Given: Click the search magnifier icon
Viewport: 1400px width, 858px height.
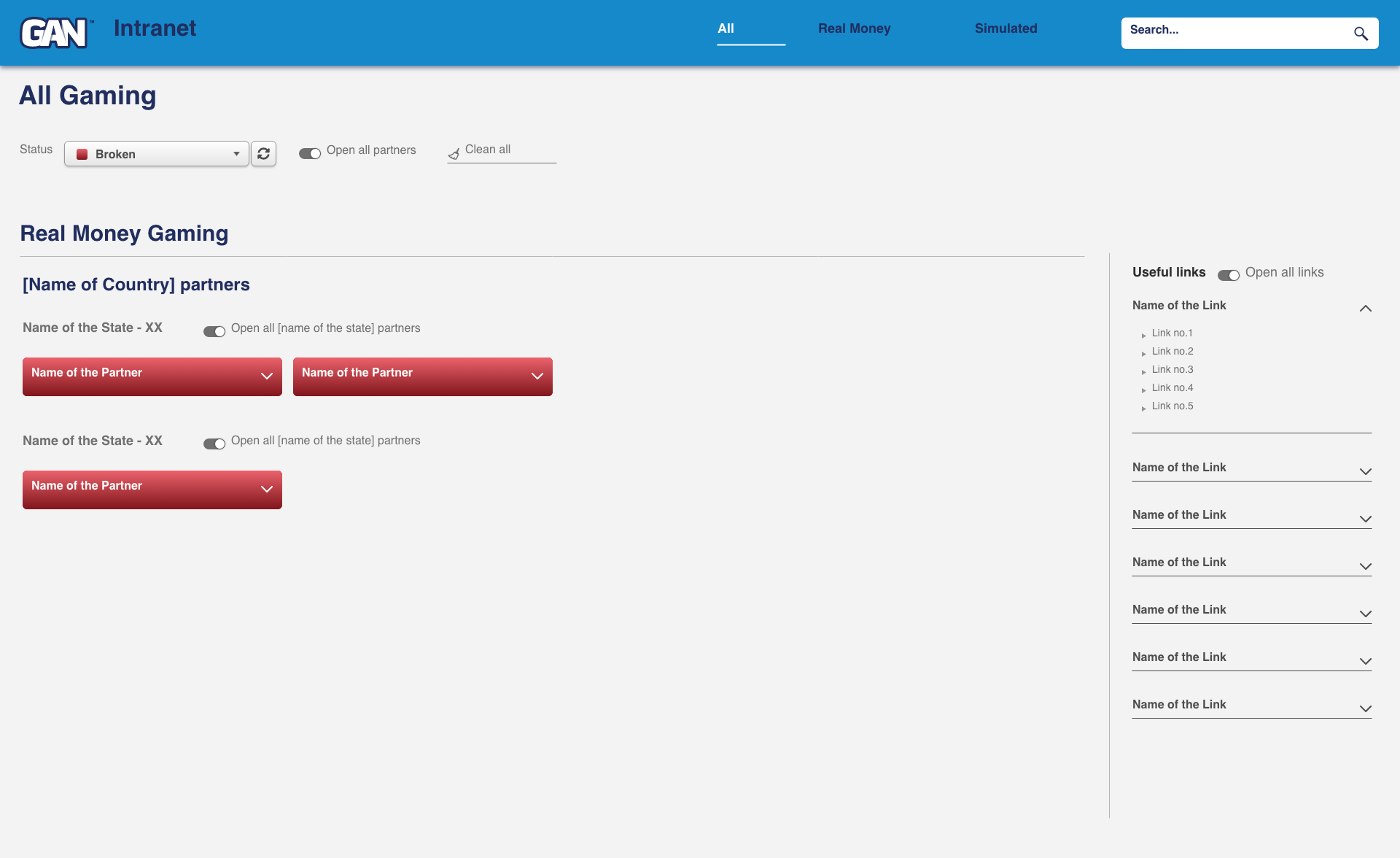Looking at the screenshot, I should pos(1361,34).
